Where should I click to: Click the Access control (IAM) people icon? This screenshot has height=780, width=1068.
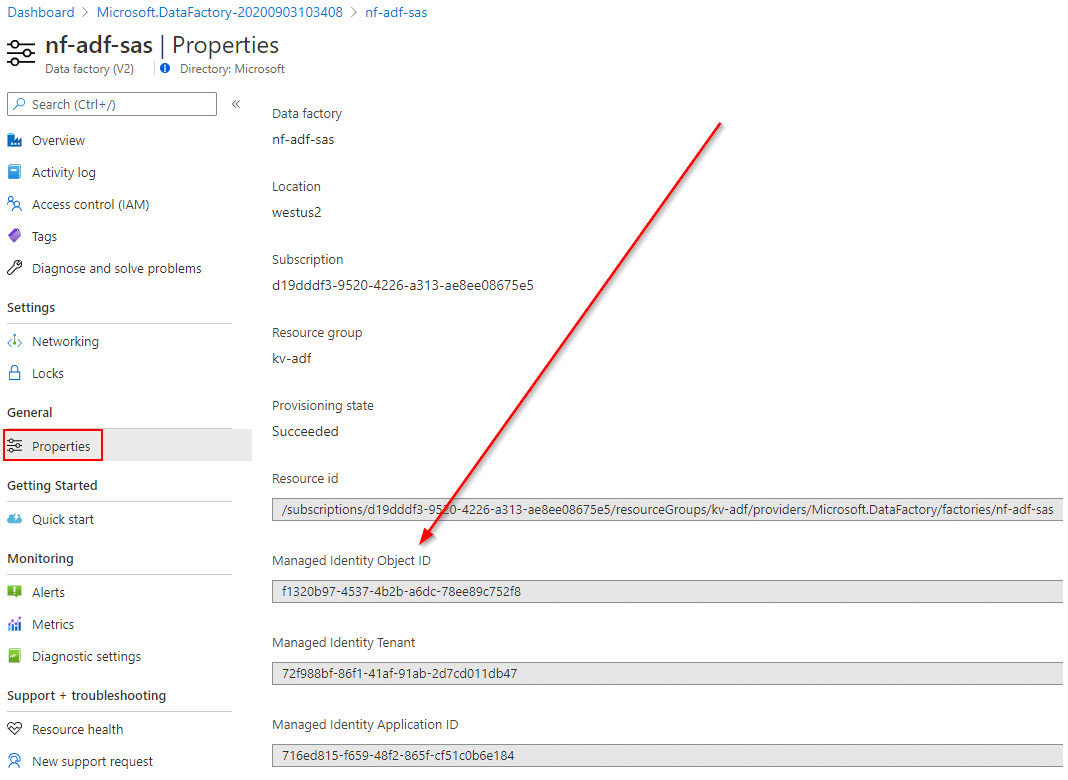pyautogui.click(x=14, y=205)
